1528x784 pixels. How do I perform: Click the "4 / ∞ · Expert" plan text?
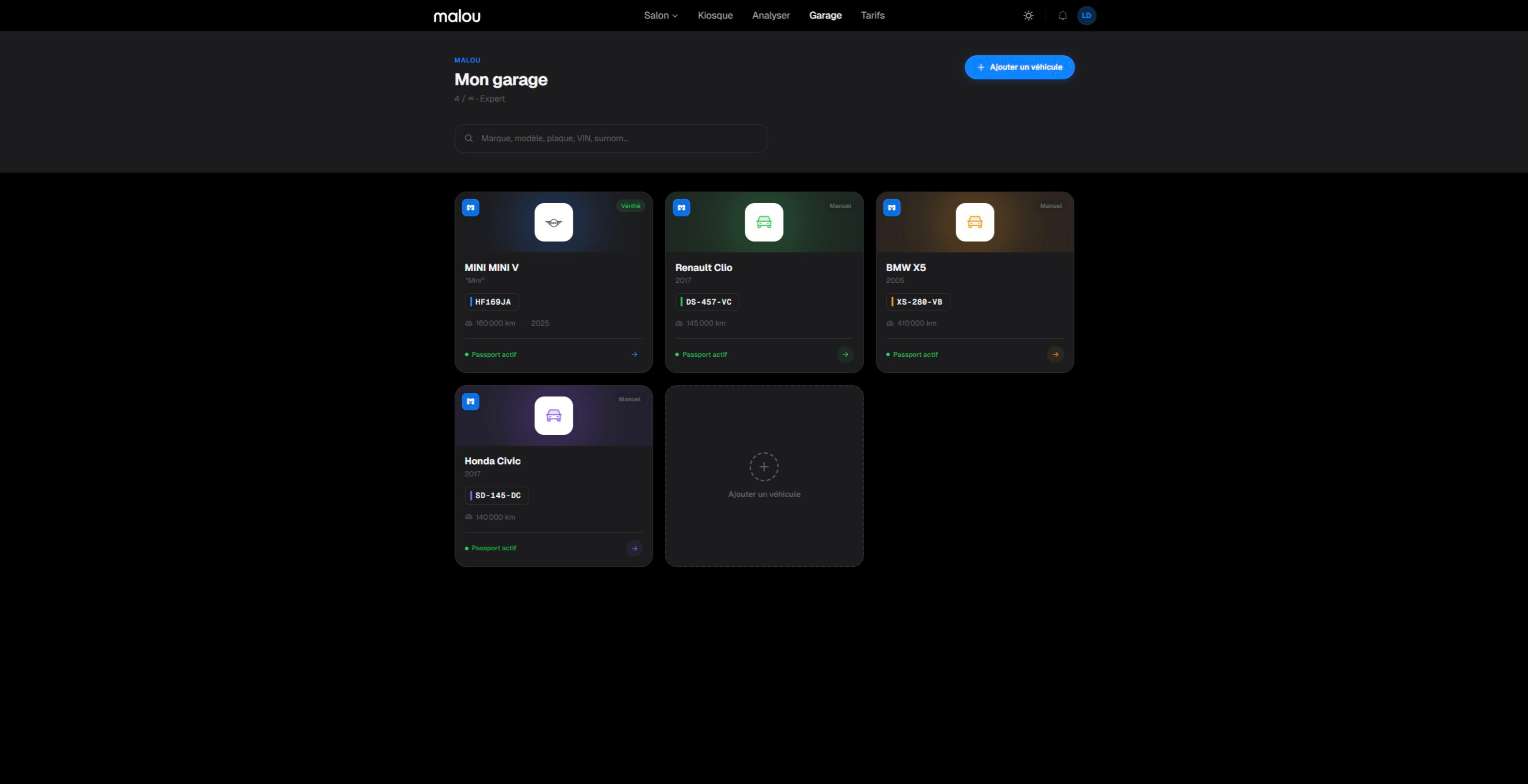[479, 99]
